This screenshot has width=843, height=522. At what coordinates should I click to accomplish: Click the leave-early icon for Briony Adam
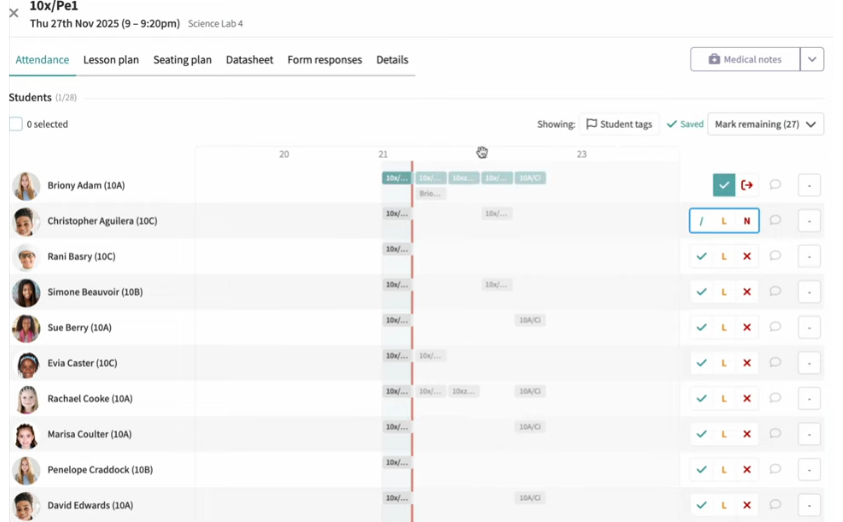click(747, 185)
